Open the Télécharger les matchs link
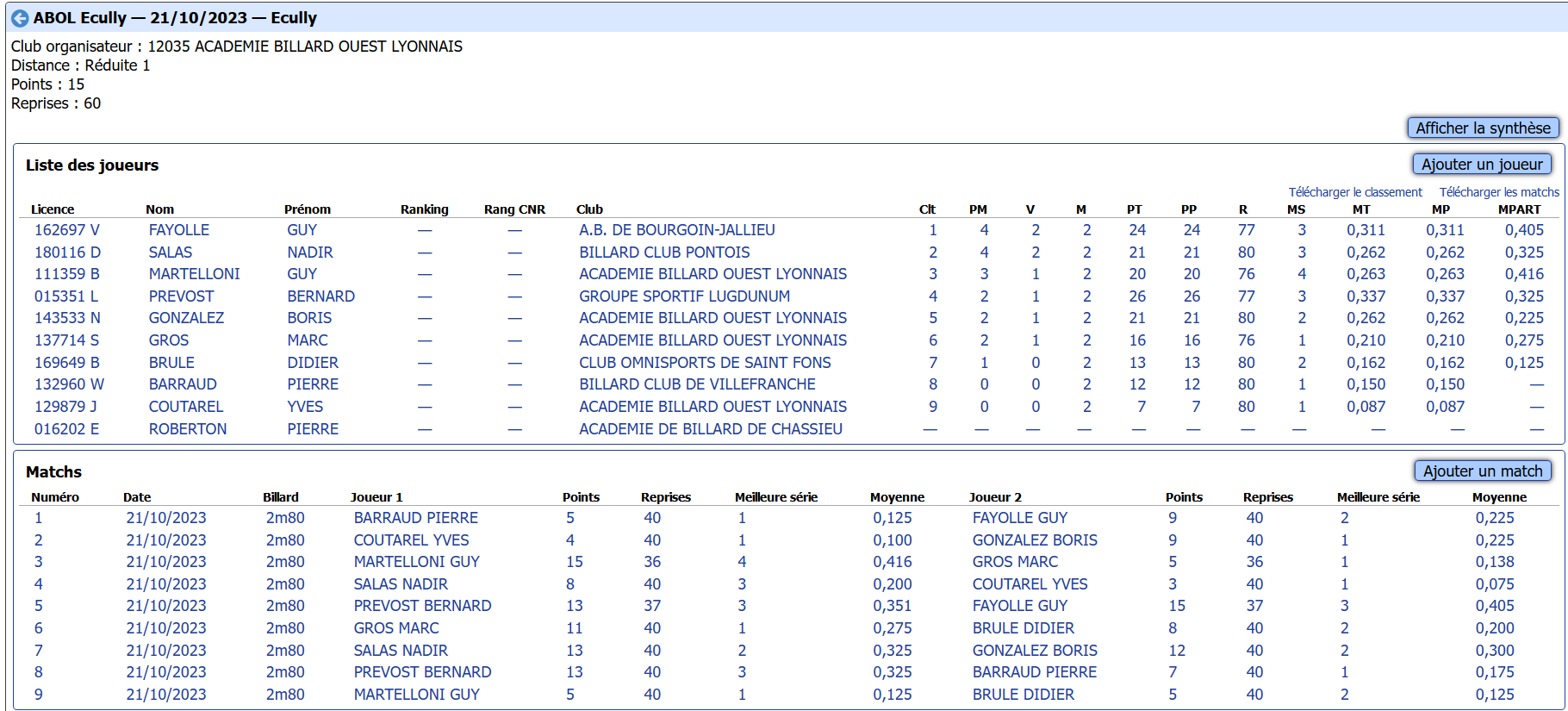This screenshot has height=711, width=1568. [x=1499, y=192]
